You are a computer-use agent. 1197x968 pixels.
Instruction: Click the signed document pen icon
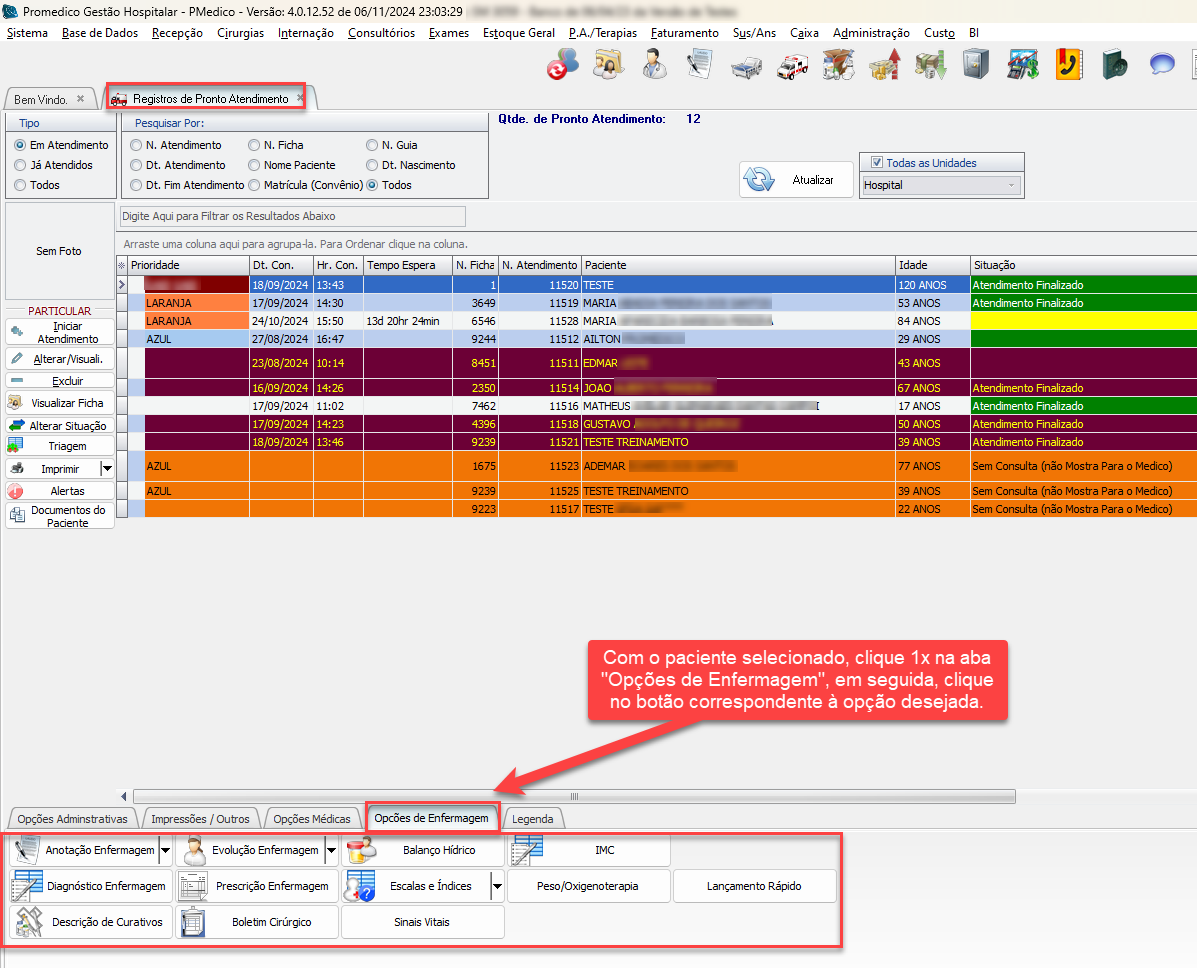coord(700,66)
